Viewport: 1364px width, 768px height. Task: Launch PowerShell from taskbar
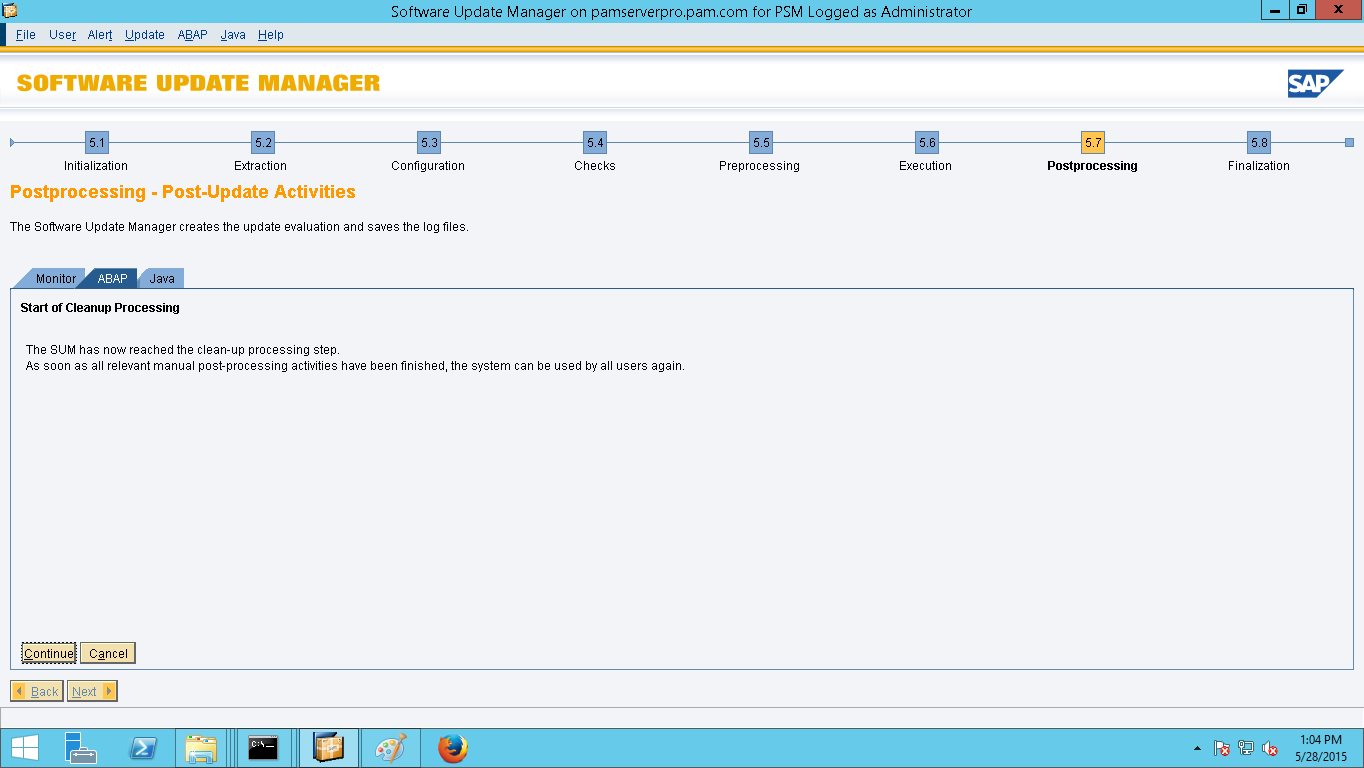pos(143,748)
